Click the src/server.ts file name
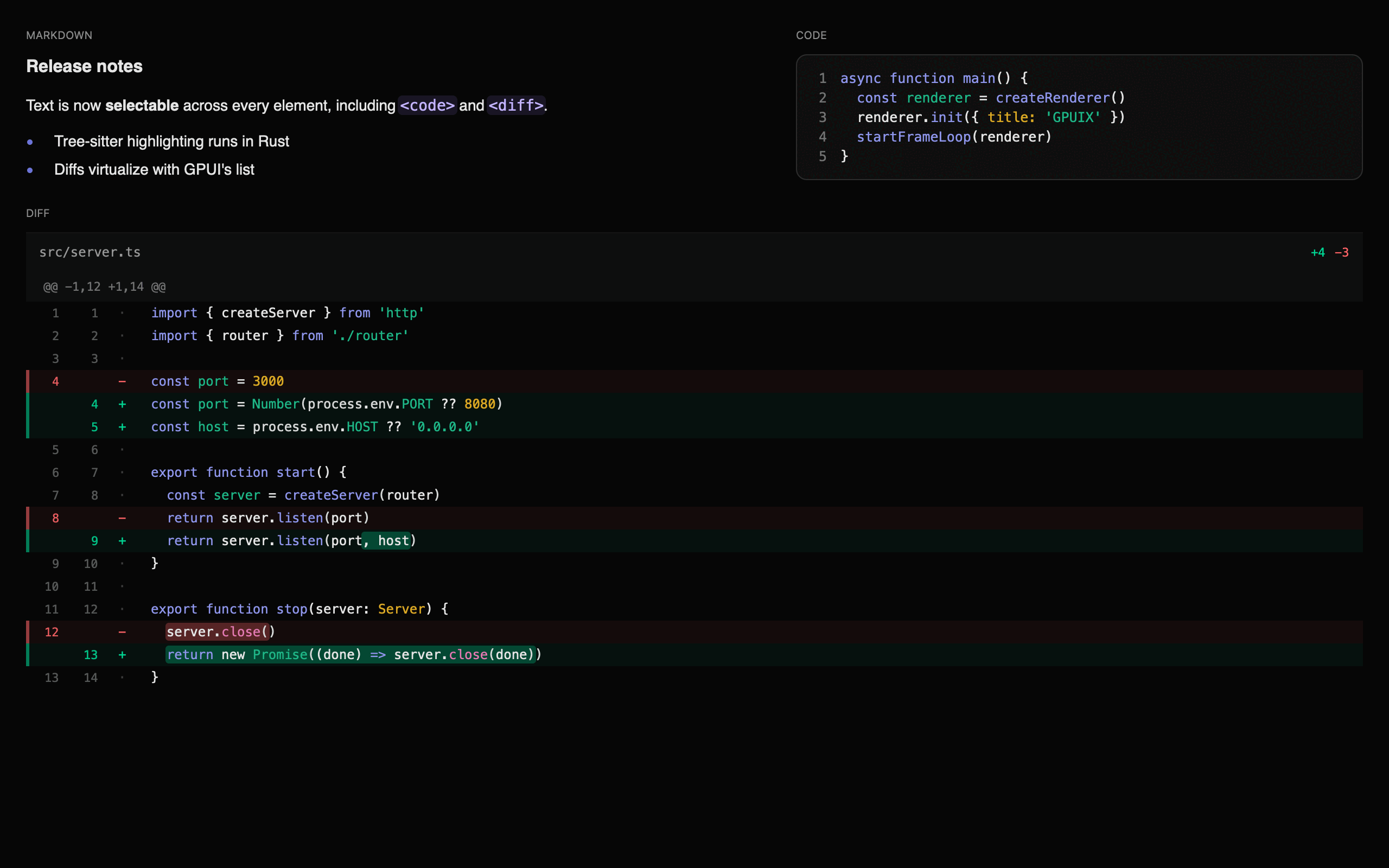The image size is (1389, 868). pyautogui.click(x=90, y=252)
